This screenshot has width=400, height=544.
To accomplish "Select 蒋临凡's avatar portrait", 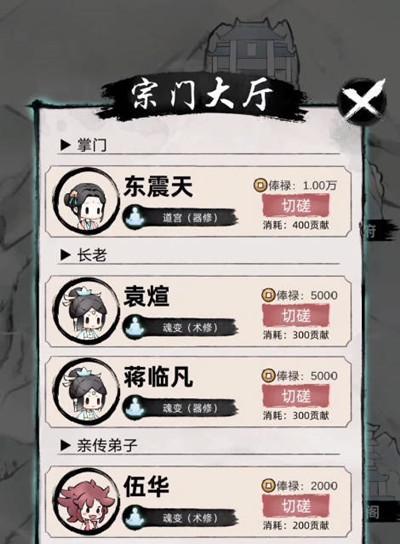I will pyautogui.click(x=87, y=393).
